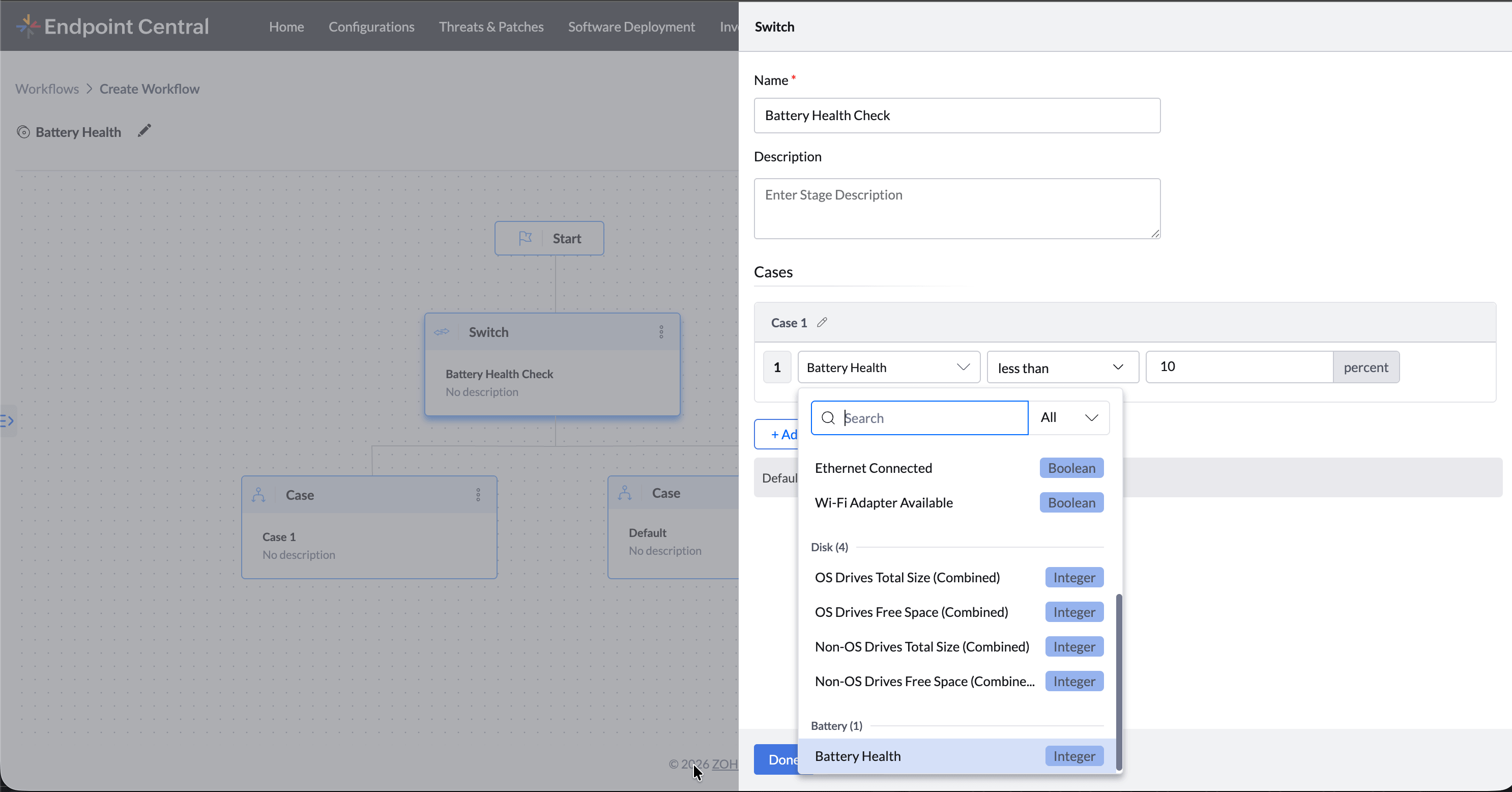The height and width of the screenshot is (792, 1512).
Task: Focus the Search box in criteria list
Action: [x=919, y=418]
